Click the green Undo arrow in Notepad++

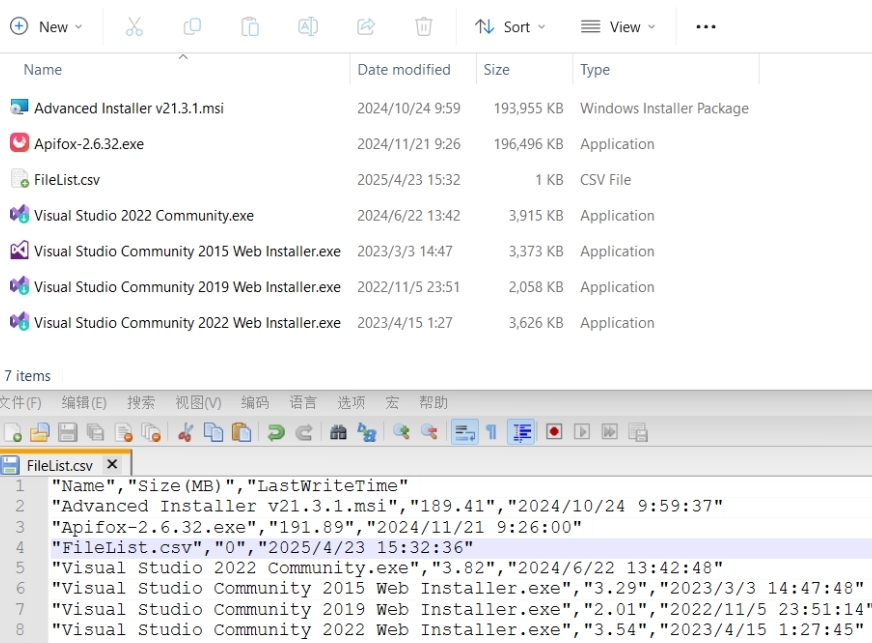(275, 432)
